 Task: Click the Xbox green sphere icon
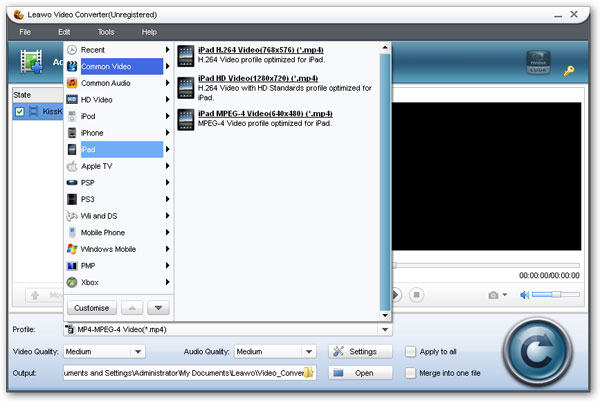pos(72,282)
